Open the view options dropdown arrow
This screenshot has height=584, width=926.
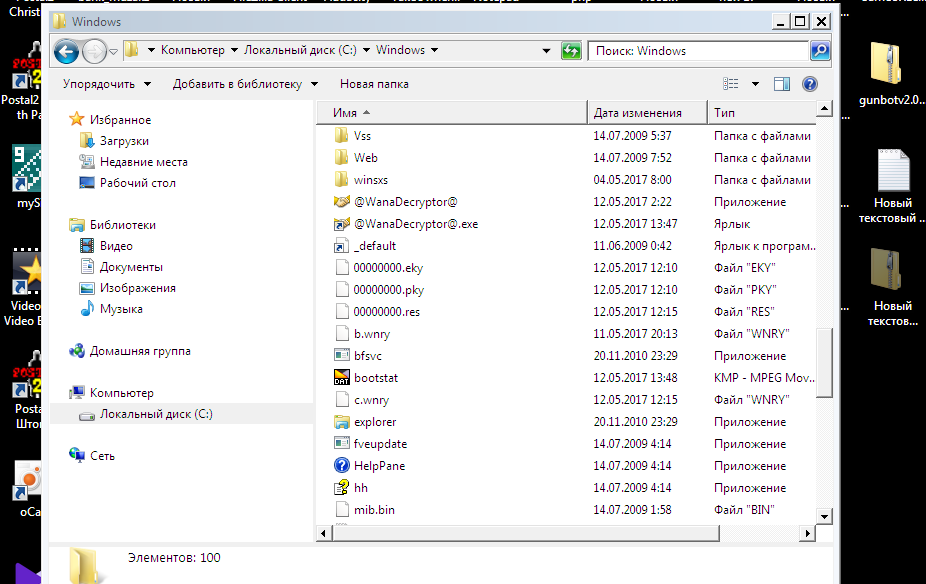pos(755,84)
